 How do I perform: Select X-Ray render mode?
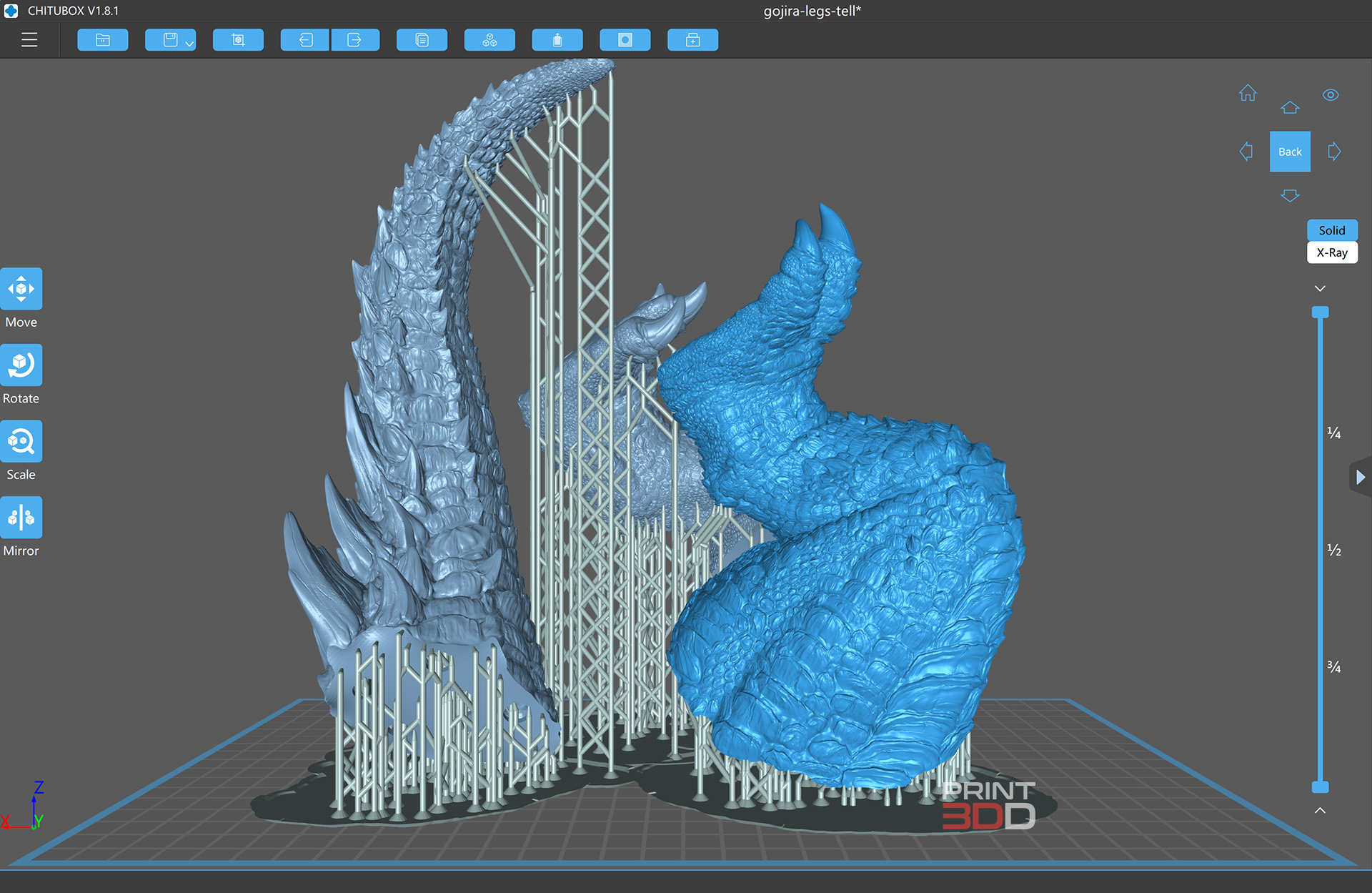tap(1332, 252)
